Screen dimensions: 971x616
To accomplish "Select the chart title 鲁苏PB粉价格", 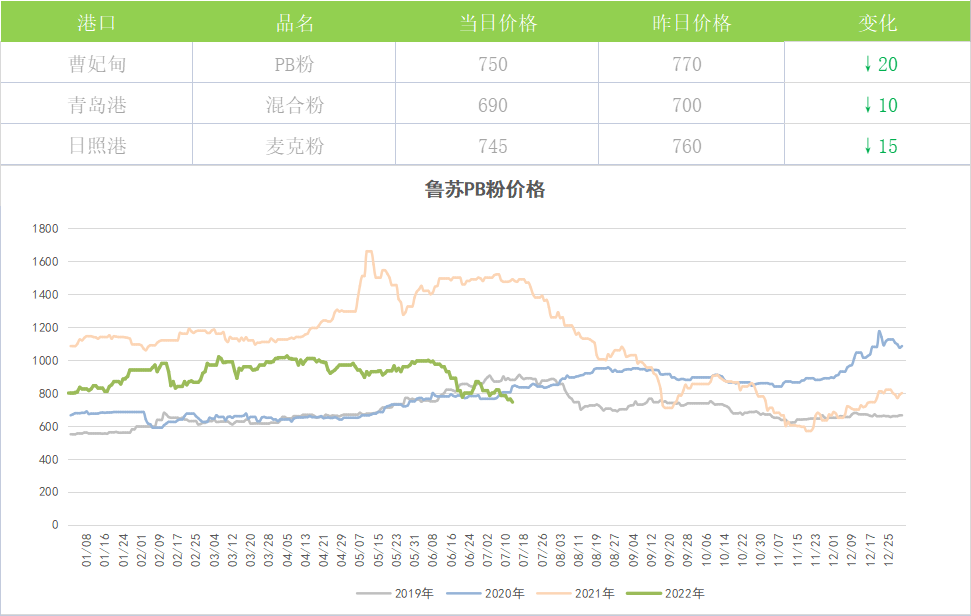I will click(485, 190).
